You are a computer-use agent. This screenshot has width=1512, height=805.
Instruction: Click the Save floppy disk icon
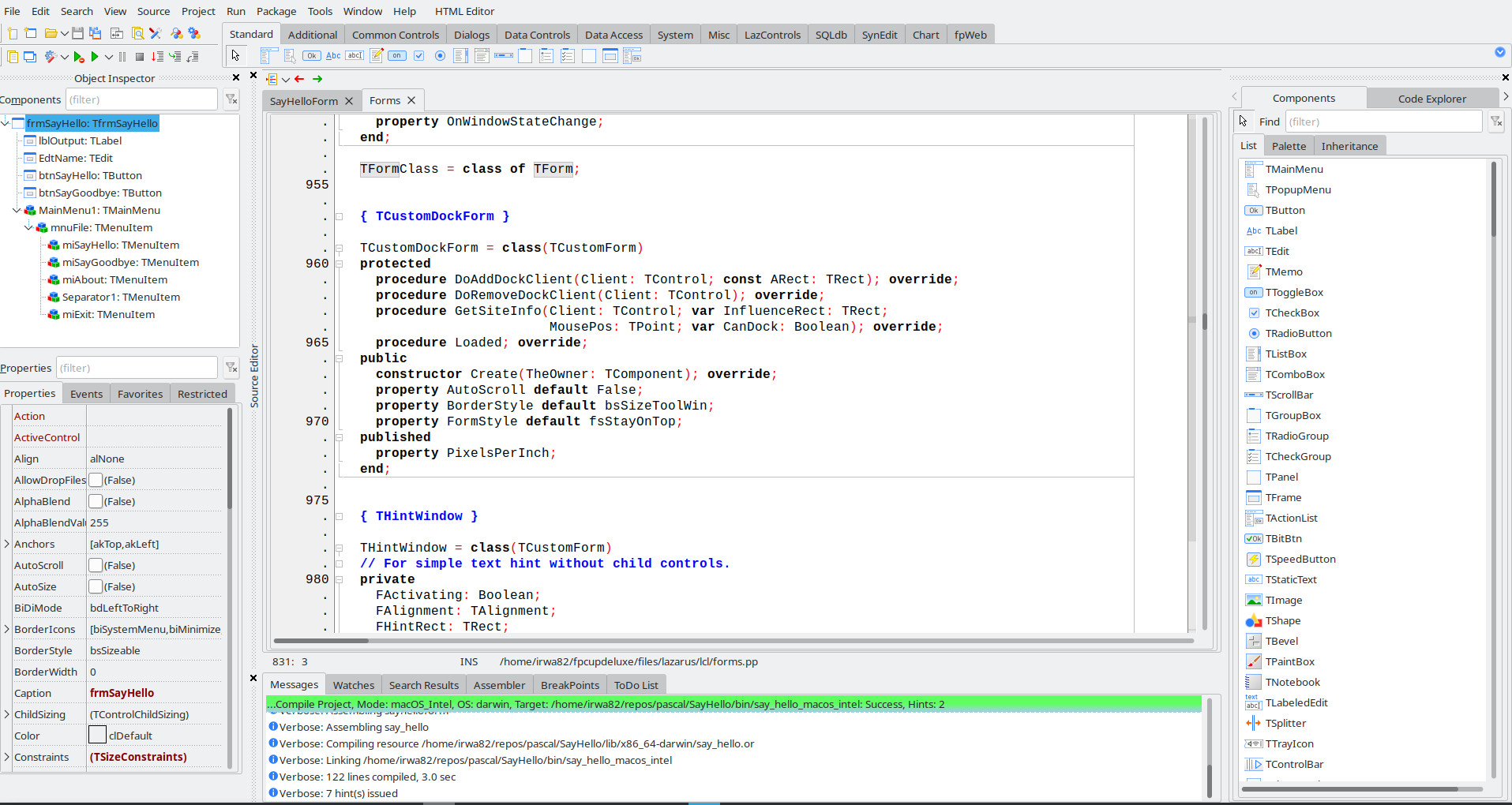point(77,33)
